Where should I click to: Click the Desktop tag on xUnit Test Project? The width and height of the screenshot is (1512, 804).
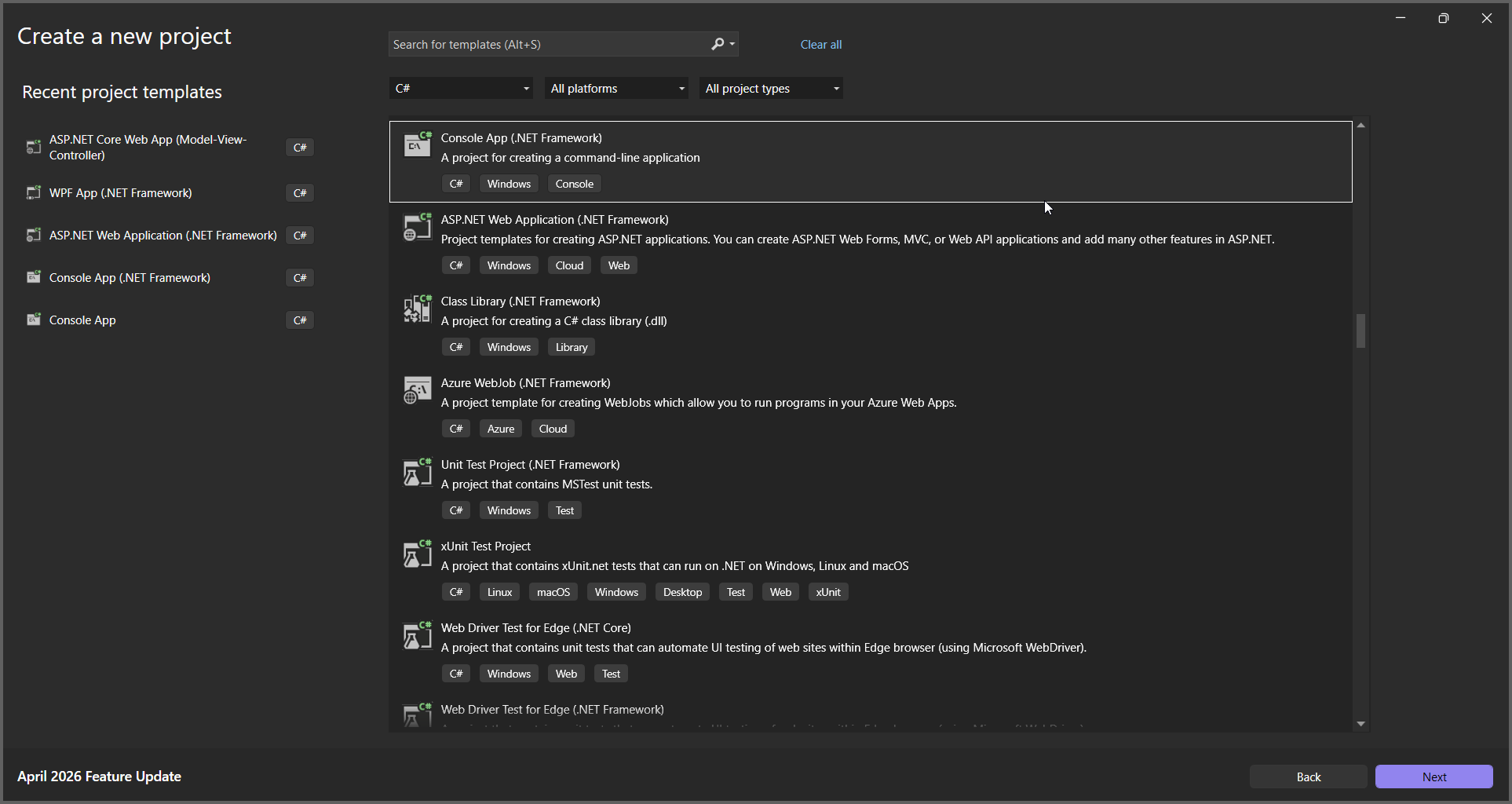pyautogui.click(x=682, y=592)
